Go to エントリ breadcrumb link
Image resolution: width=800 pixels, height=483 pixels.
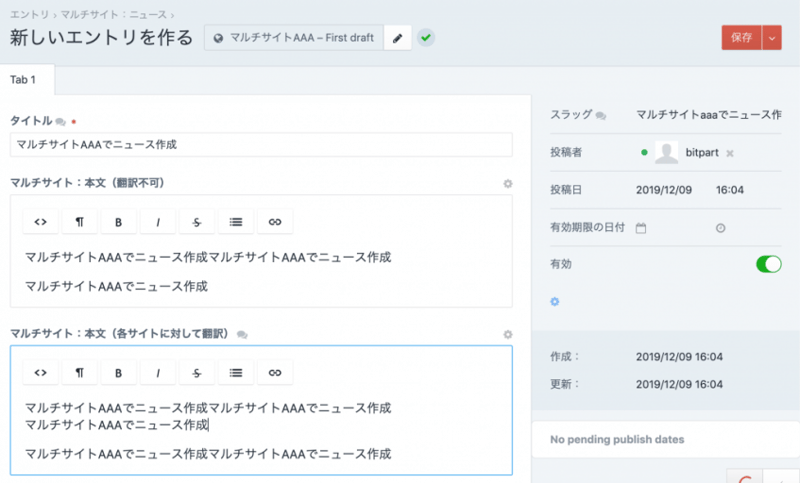[x=28, y=14]
